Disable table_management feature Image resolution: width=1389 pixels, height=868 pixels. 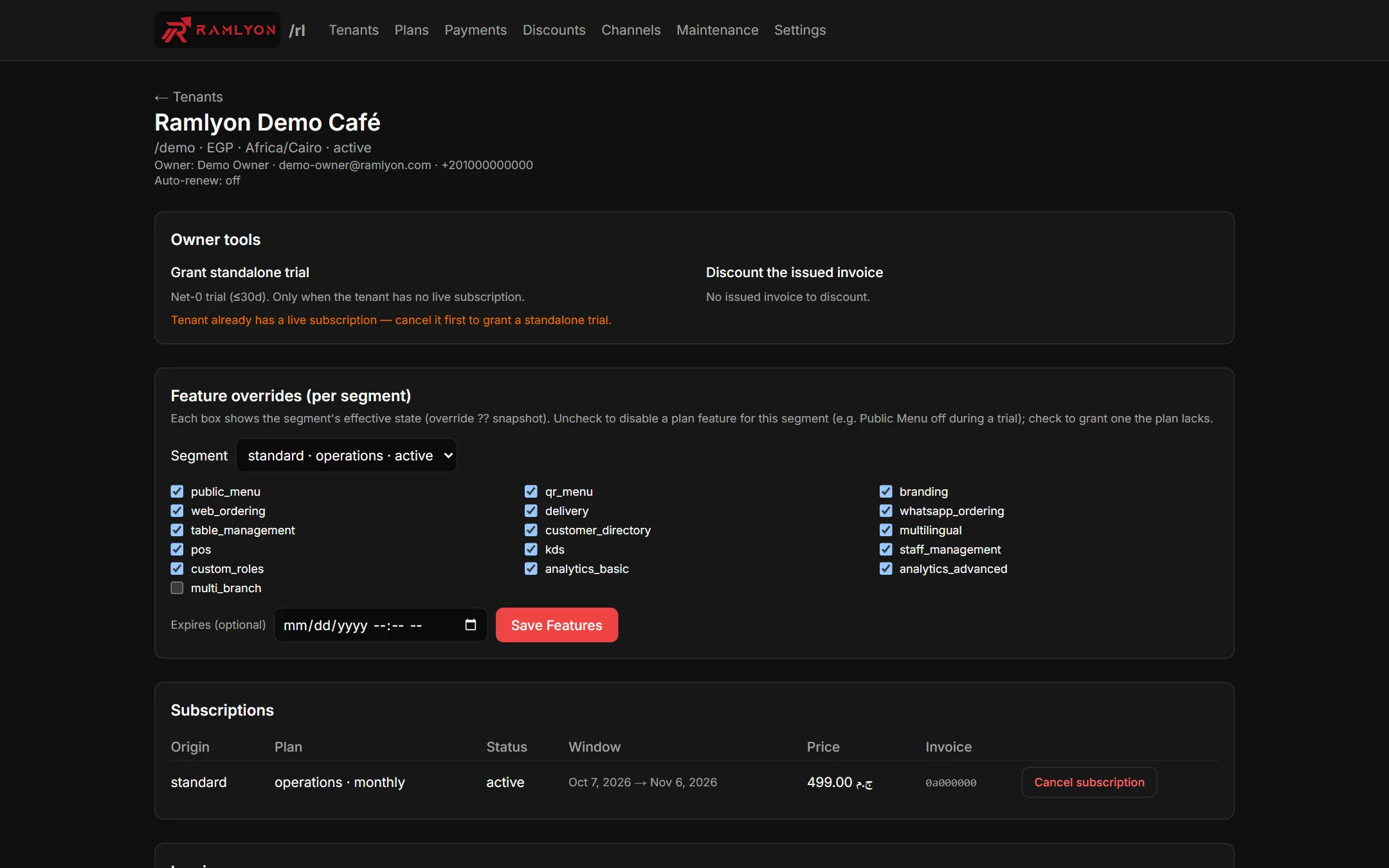[177, 530]
